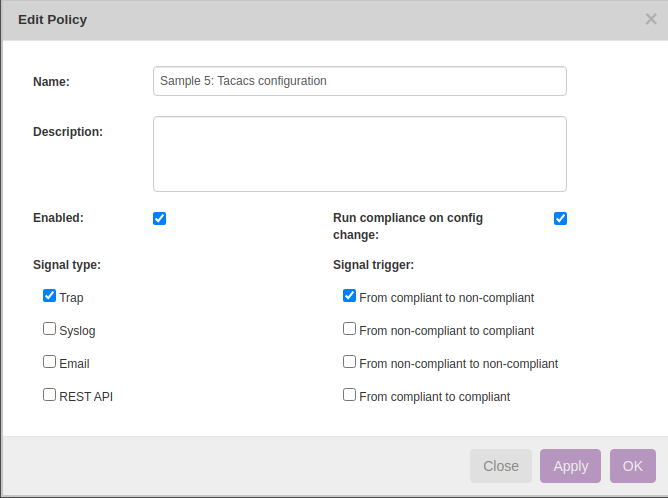The height and width of the screenshot is (498, 668).
Task: Uncheck From compliant to non-compliant trigger
Action: [x=349, y=296]
